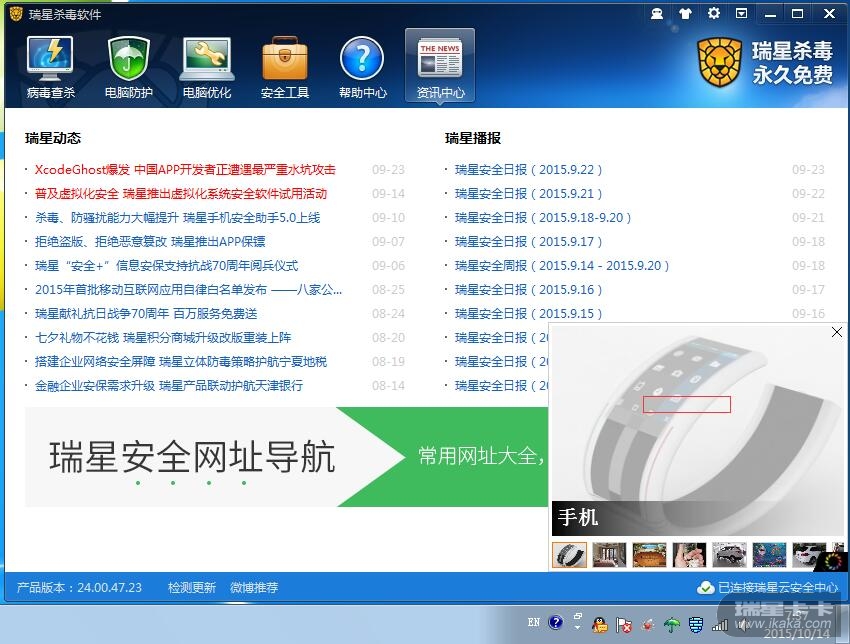850x644 pixels.
Task: Open 瑞星推出APP保镖 news item
Action: [150, 241]
